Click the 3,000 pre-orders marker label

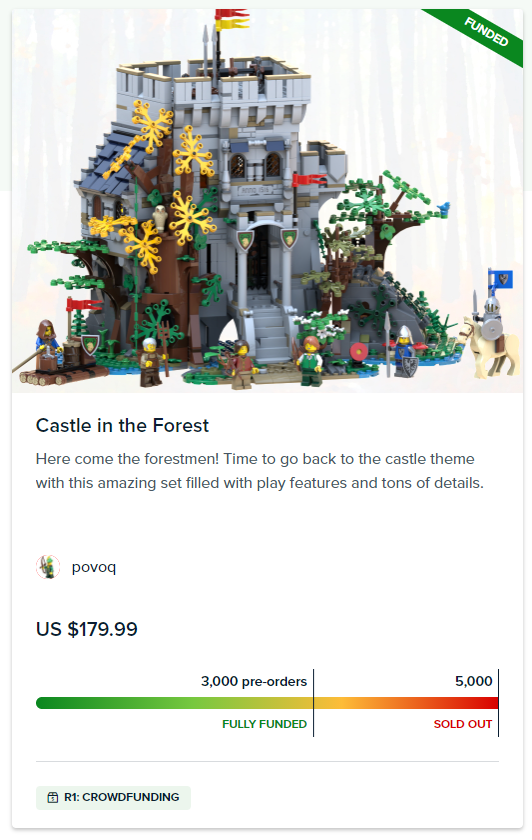click(x=254, y=681)
